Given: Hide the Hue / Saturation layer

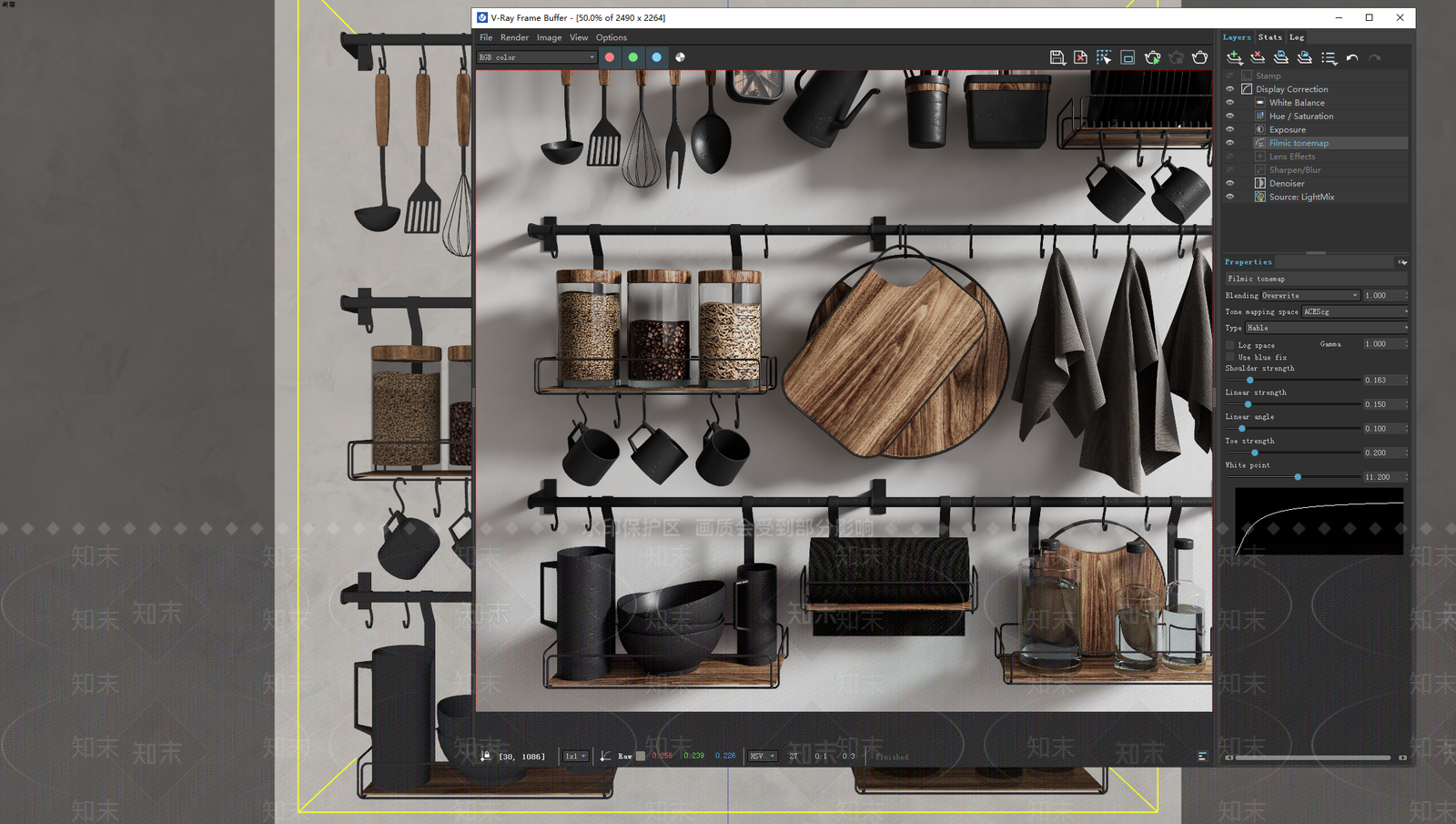Looking at the screenshot, I should click(x=1230, y=117).
